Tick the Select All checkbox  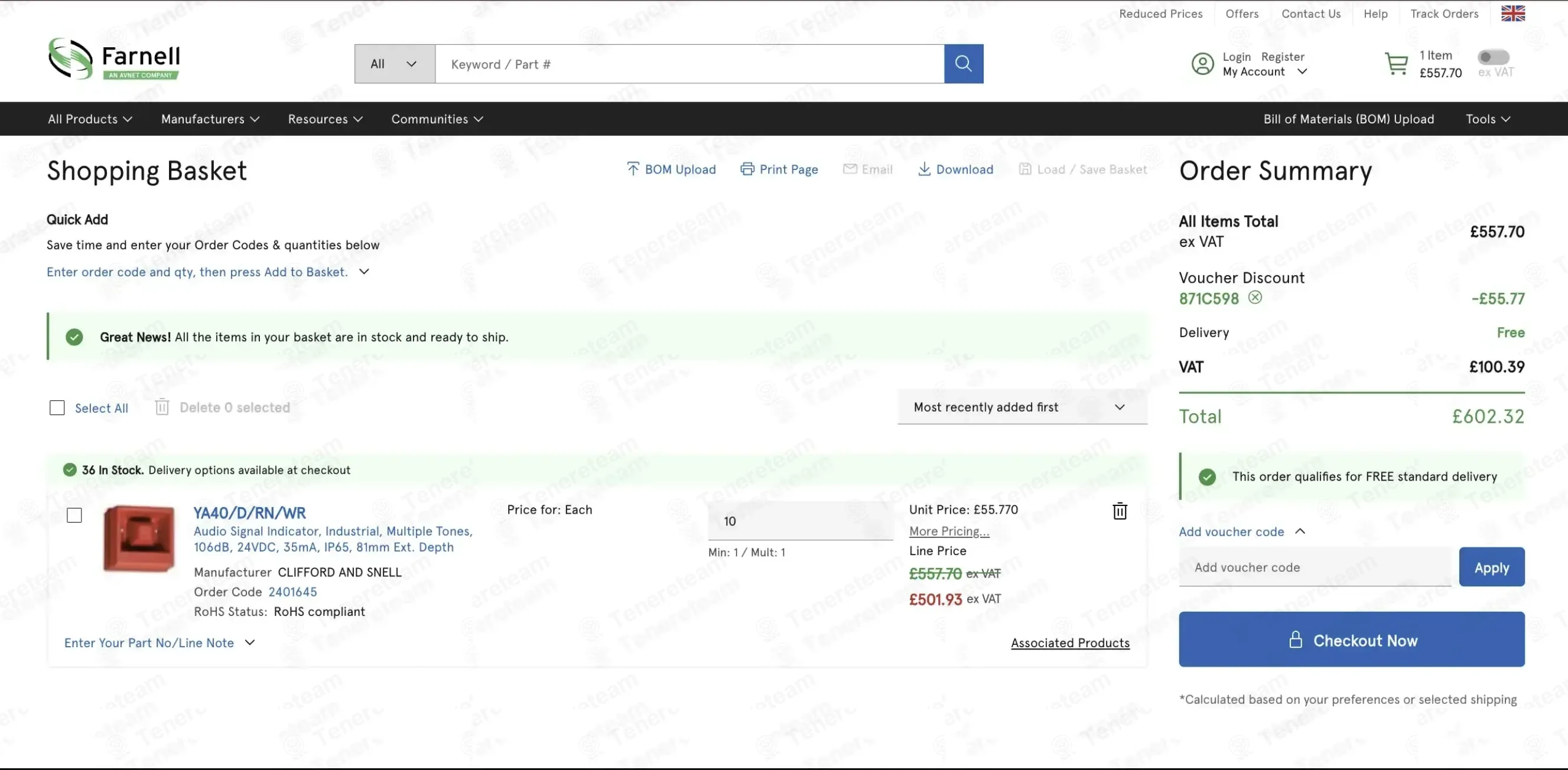(x=57, y=407)
